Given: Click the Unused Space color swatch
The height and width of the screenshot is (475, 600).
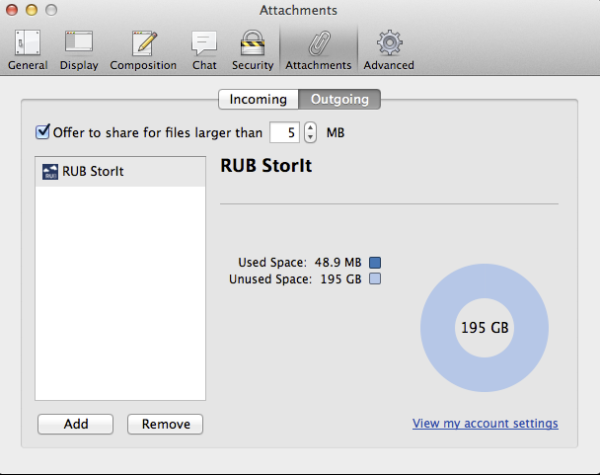Looking at the screenshot, I should click(375, 279).
